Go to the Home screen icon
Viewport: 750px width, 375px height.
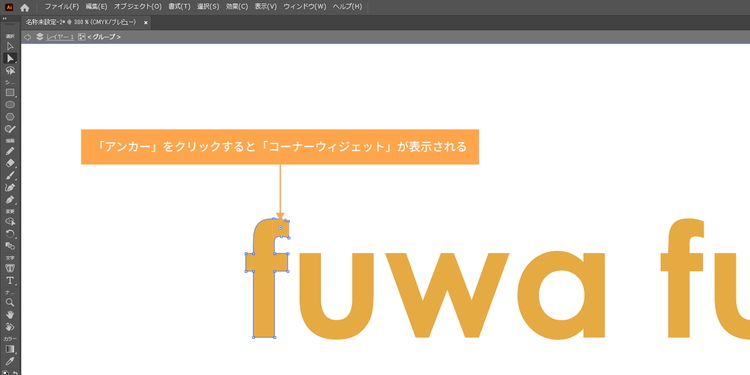24,8
